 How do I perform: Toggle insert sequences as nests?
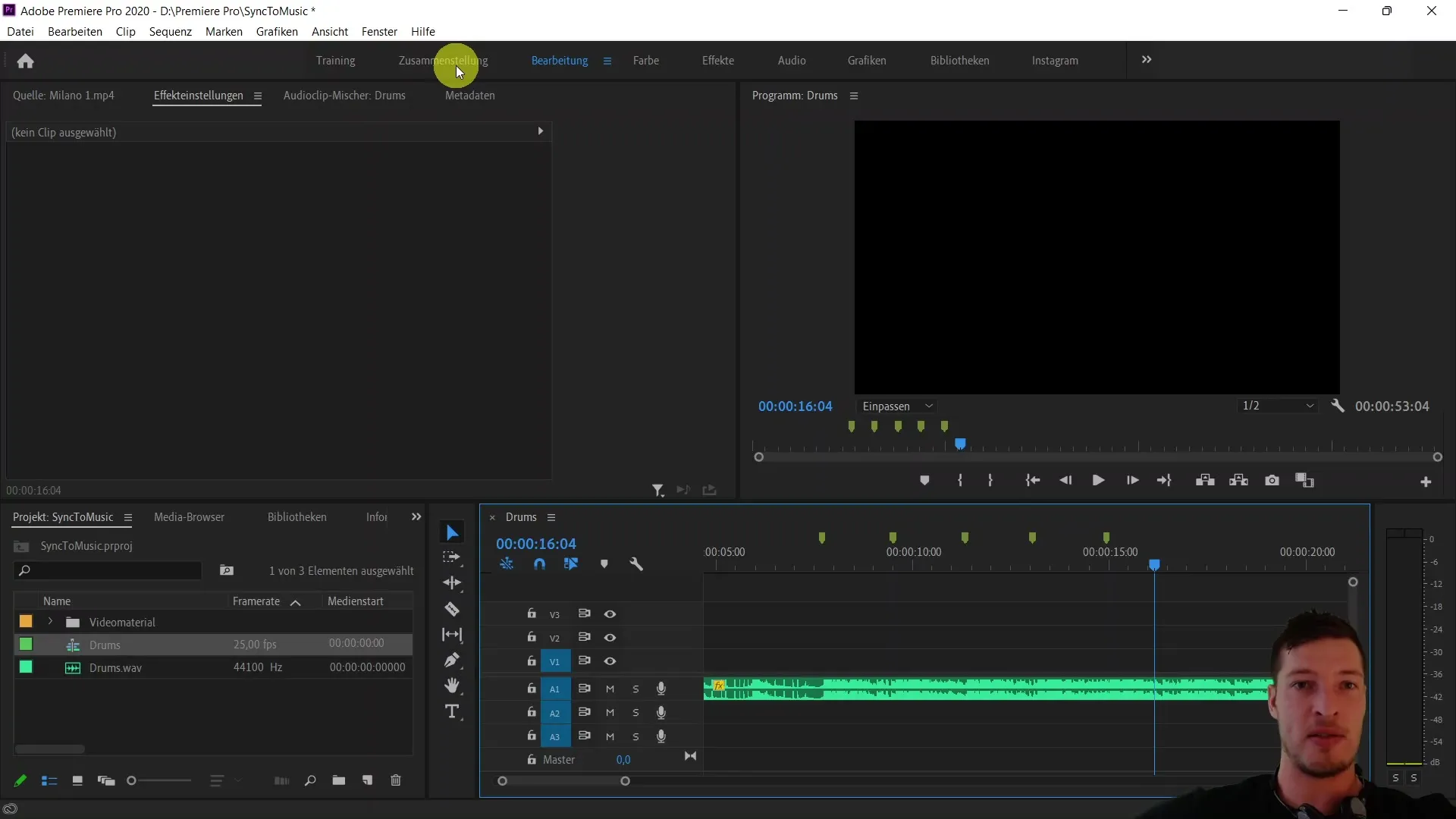[x=507, y=564]
